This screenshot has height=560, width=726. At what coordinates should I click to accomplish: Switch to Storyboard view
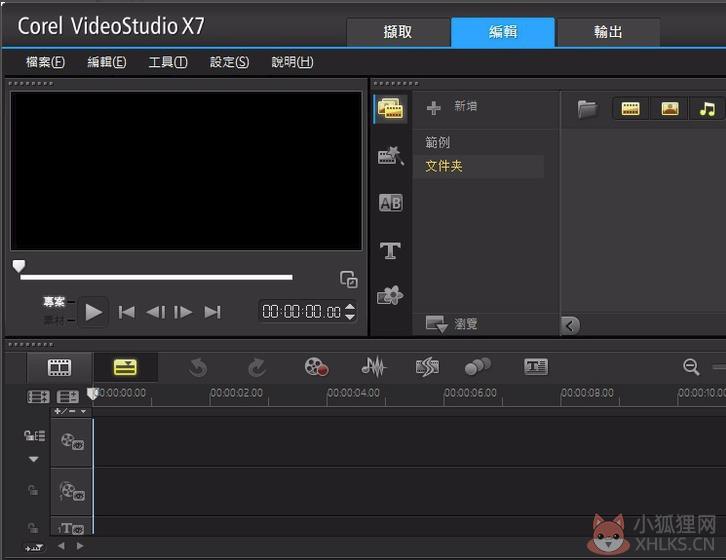60,367
